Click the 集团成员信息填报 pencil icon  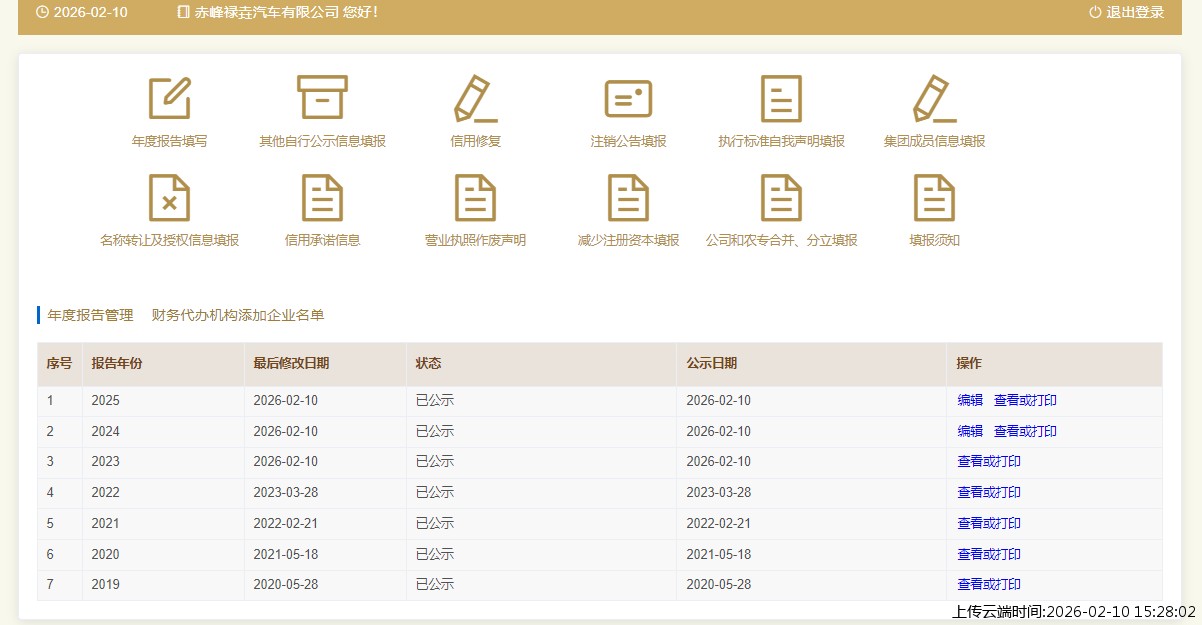tap(934, 98)
